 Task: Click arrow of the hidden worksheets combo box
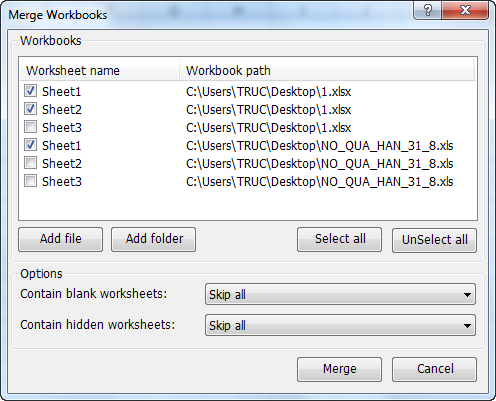click(x=467, y=326)
